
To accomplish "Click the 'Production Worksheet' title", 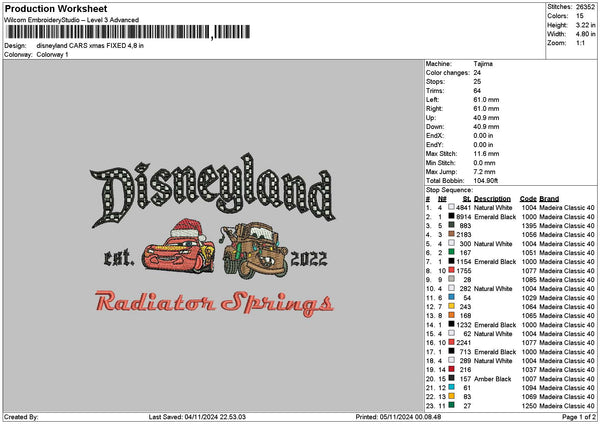I will (56, 8).
